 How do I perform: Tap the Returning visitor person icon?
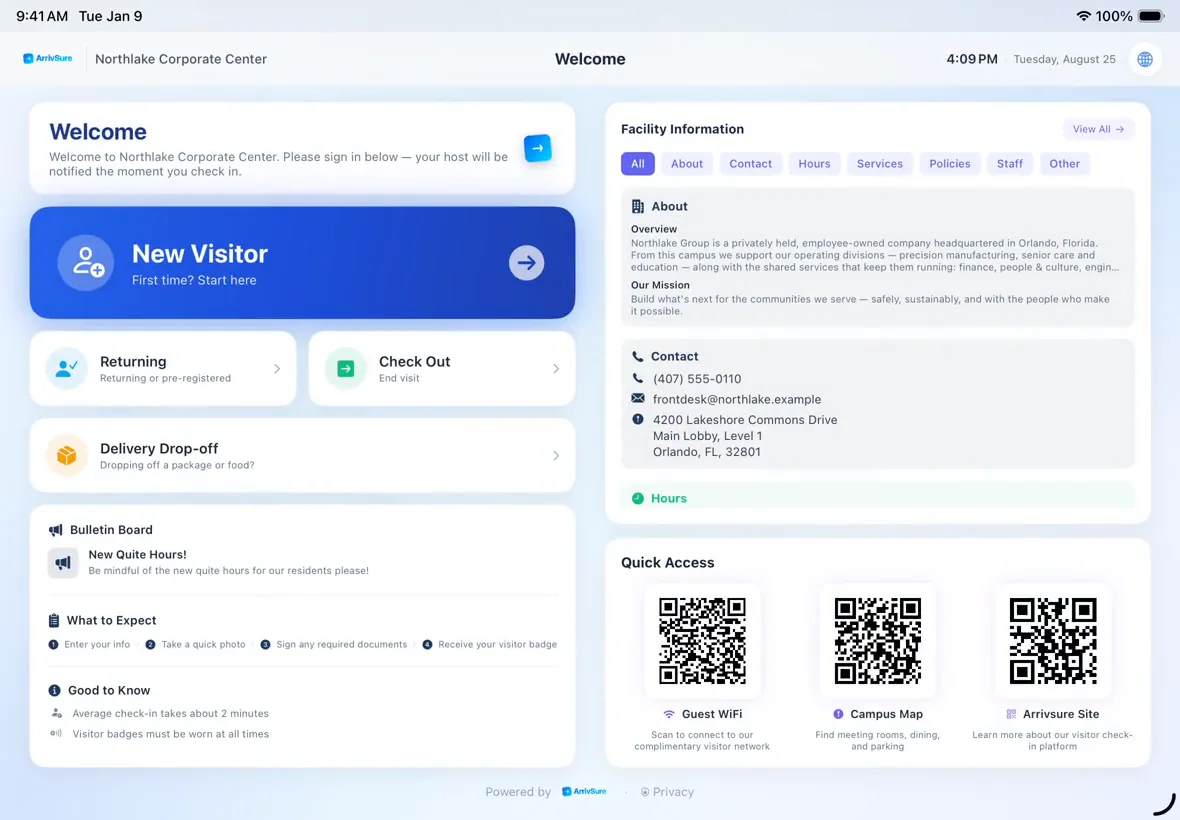pyautogui.click(x=66, y=369)
